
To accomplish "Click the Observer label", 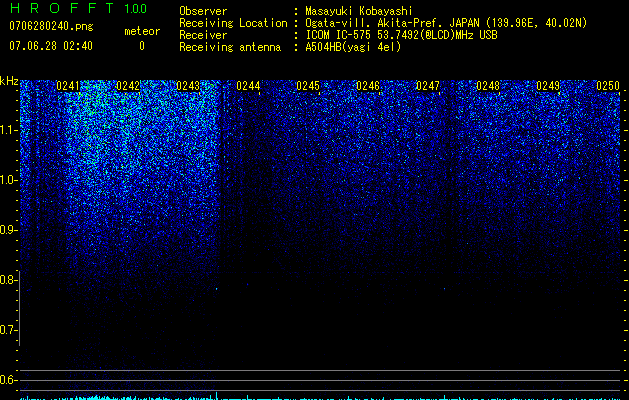I will tap(203, 11).
